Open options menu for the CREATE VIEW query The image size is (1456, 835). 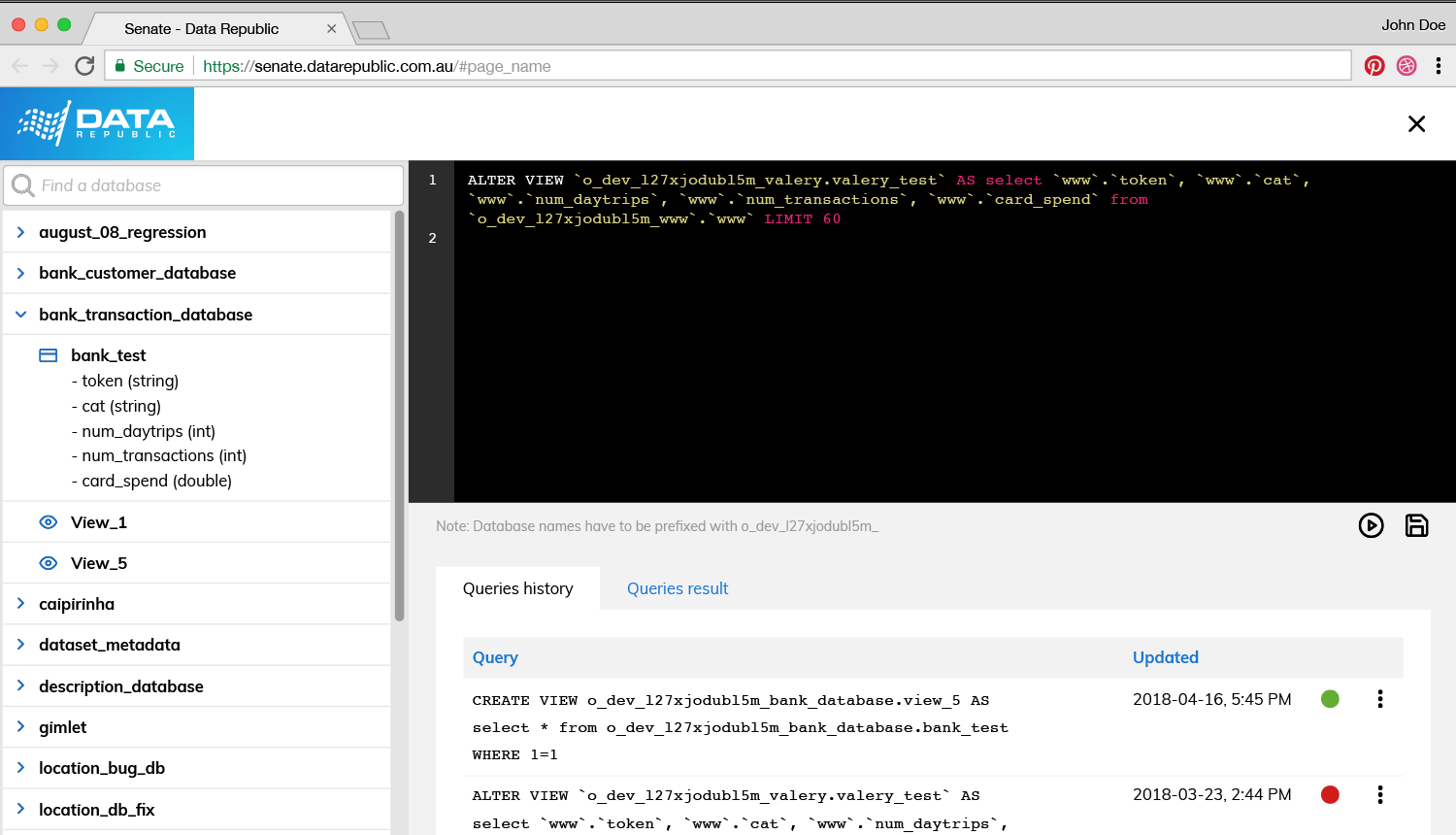[x=1379, y=699]
